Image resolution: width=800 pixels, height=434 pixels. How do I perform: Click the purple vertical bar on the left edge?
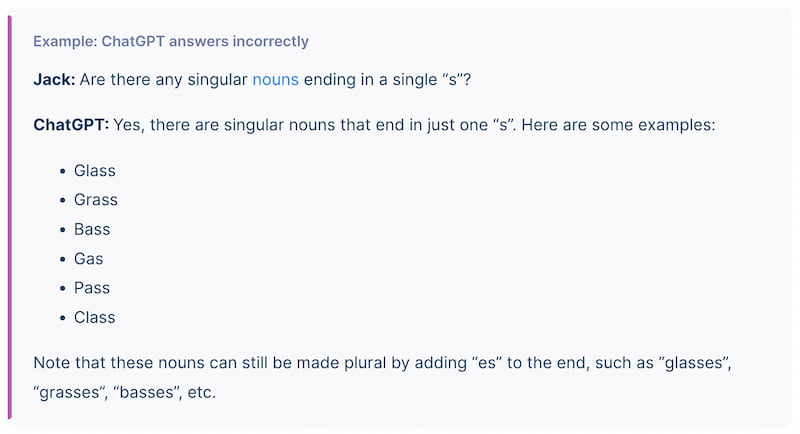pos(10,217)
